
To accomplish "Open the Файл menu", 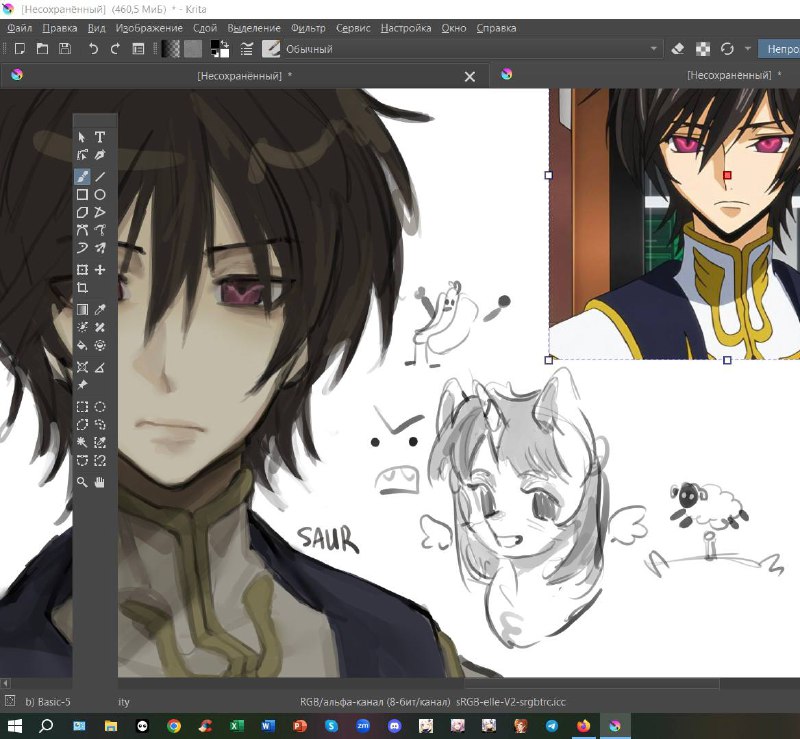I will (x=20, y=28).
